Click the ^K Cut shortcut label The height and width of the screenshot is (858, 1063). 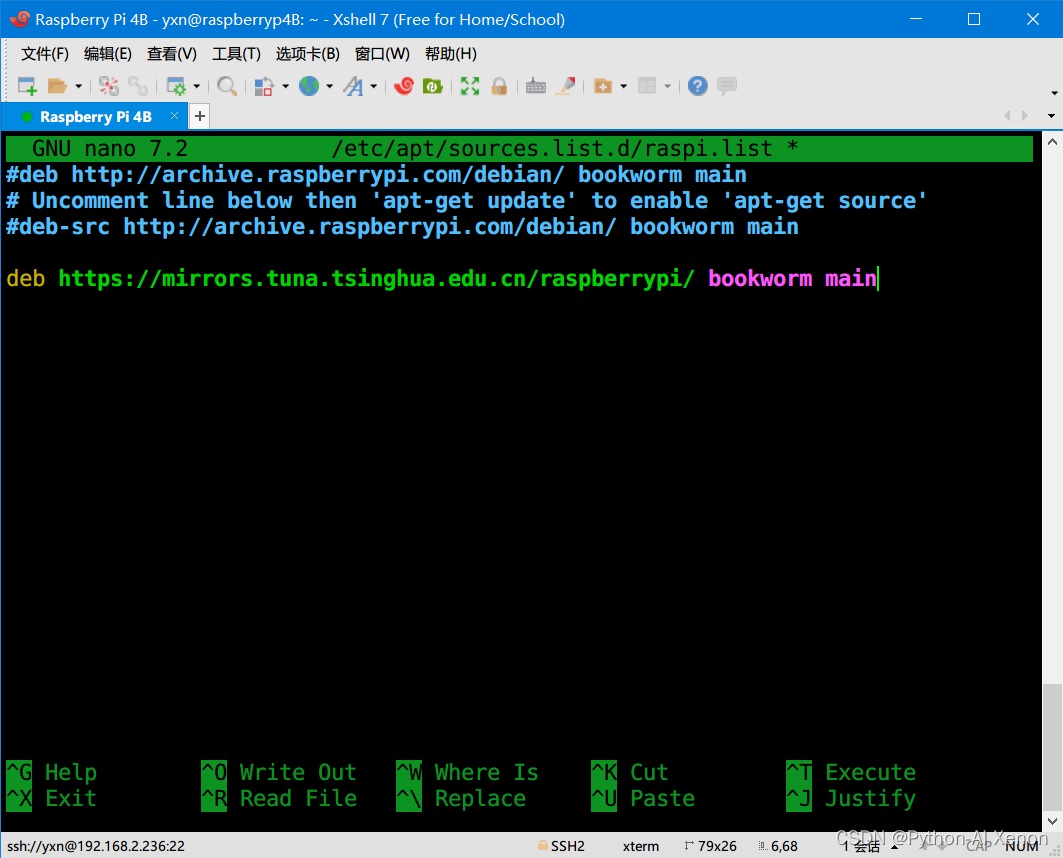[x=630, y=772]
